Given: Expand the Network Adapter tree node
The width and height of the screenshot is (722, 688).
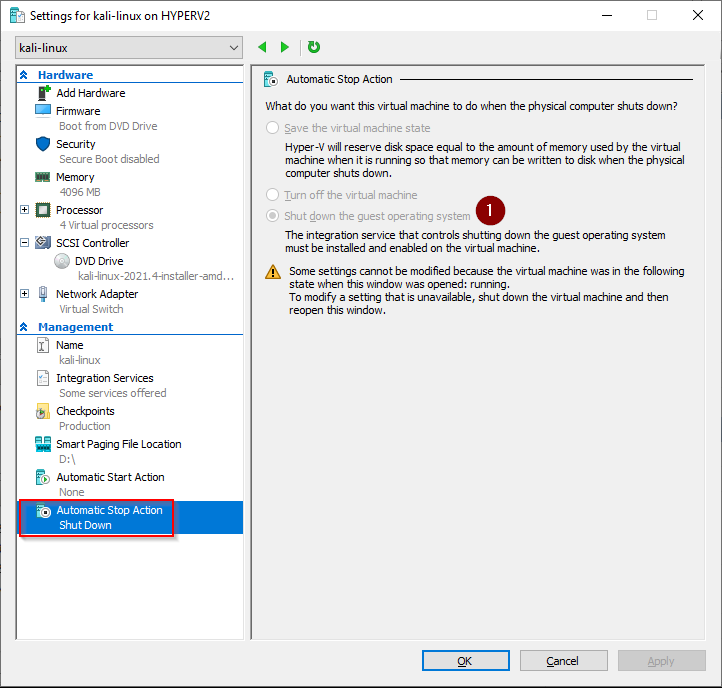Looking at the screenshot, I should (25, 294).
